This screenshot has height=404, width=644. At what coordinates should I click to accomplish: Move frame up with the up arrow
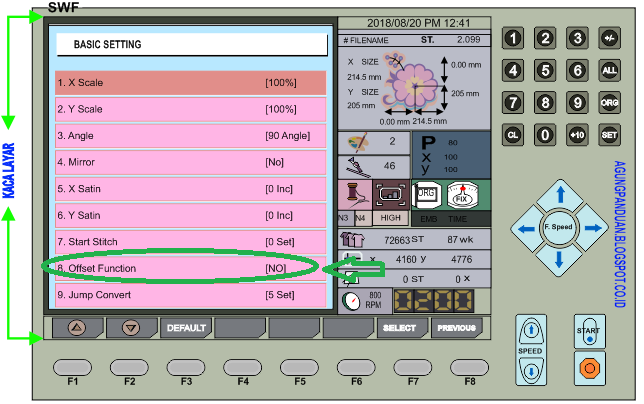(560, 194)
